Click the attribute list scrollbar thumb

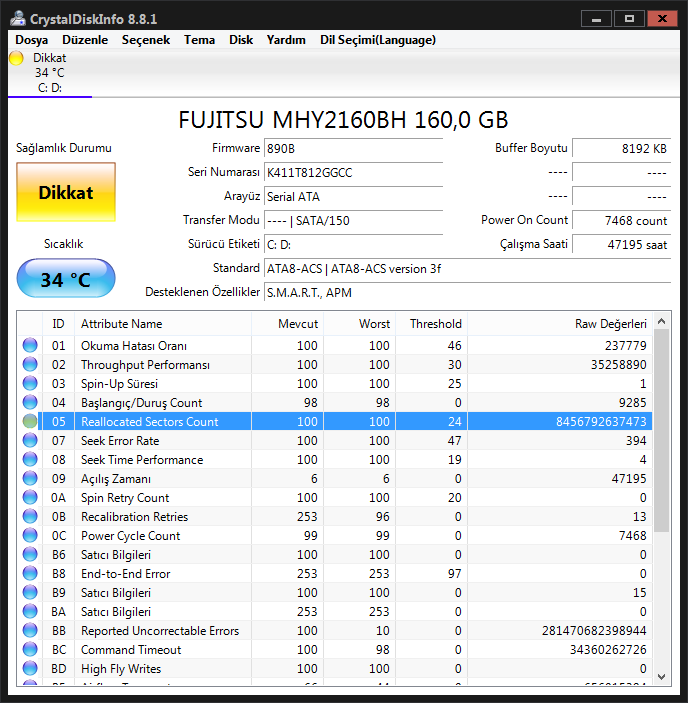662,431
